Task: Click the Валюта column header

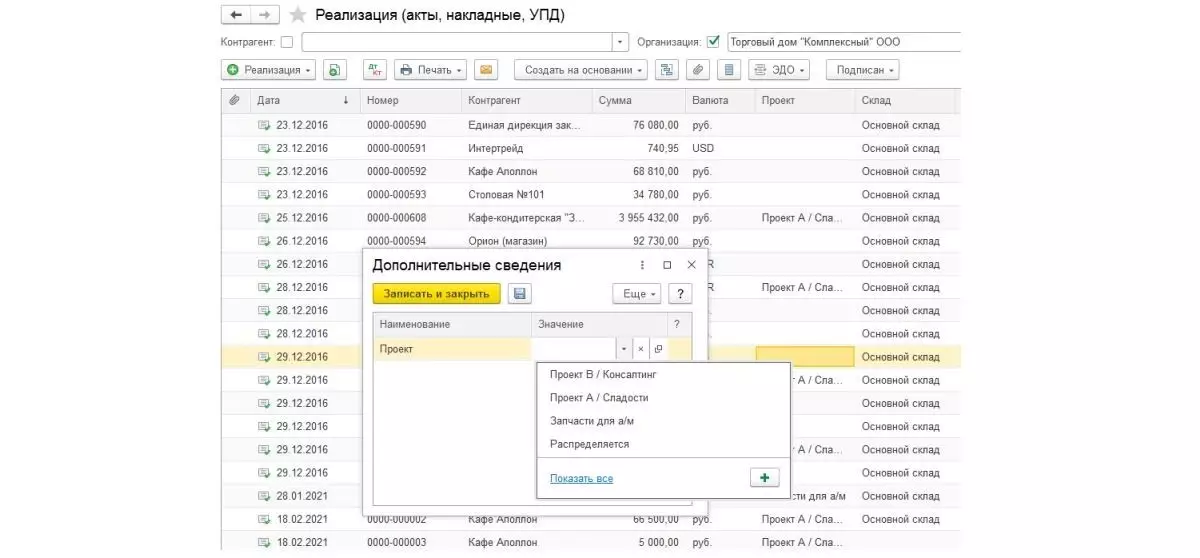Action: point(720,100)
